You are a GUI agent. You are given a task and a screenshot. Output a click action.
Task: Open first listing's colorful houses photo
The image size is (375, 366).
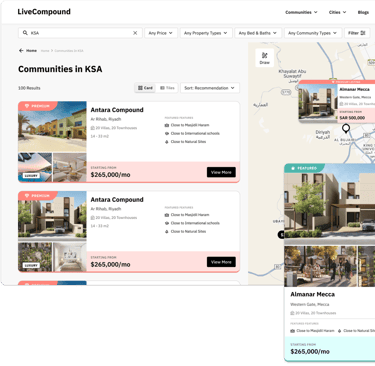pos(52,127)
